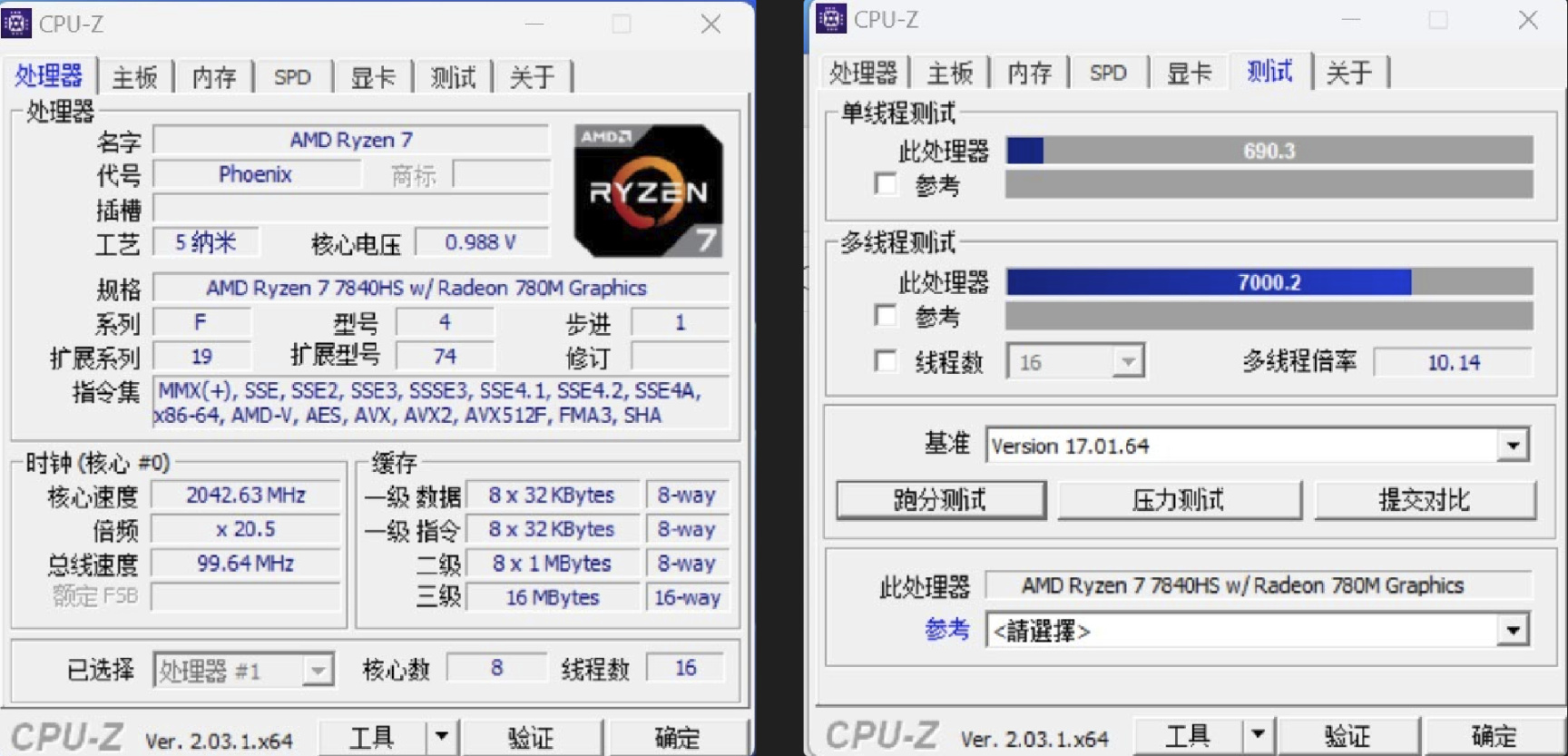Click the 提交对比 submit and compare button
The width and height of the screenshot is (1568, 756).
(x=1425, y=499)
